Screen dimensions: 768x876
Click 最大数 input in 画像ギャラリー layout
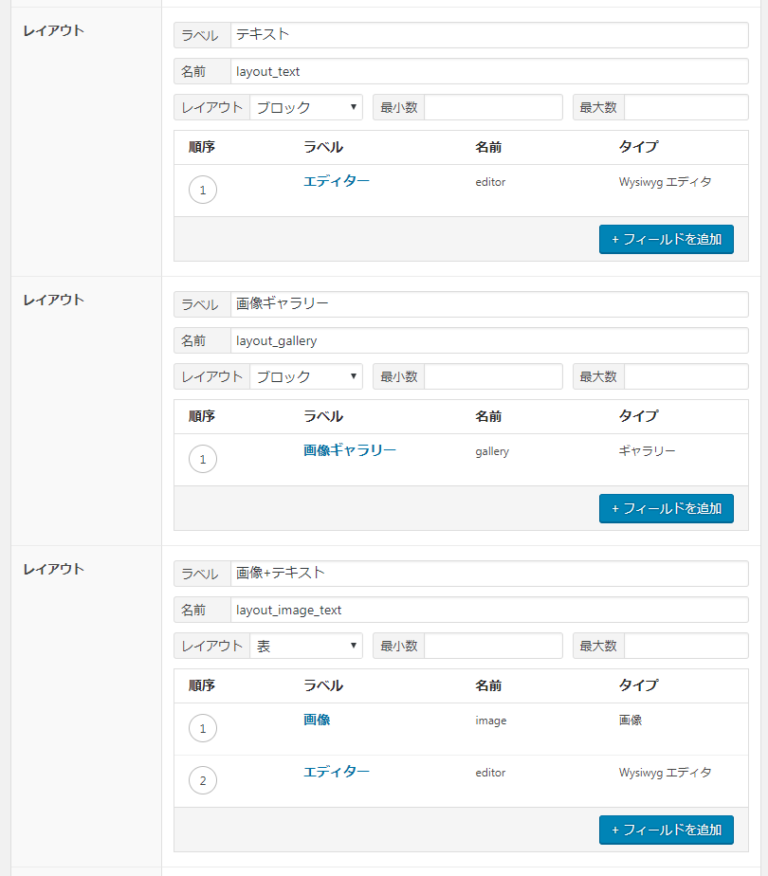point(685,377)
